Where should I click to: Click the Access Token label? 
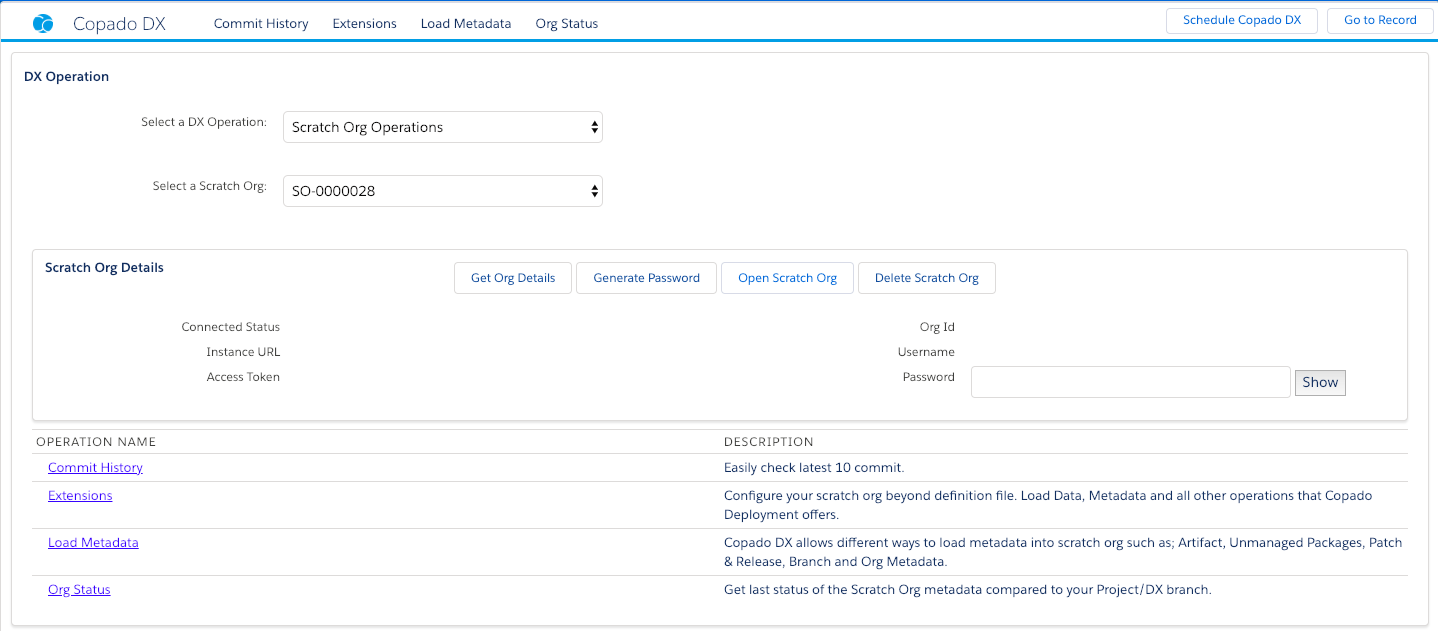click(243, 377)
